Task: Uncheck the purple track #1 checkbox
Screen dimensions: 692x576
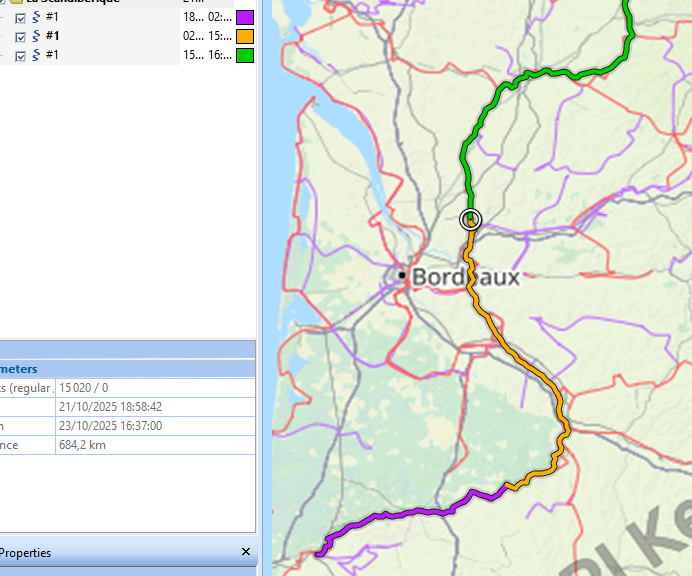Action: point(21,18)
